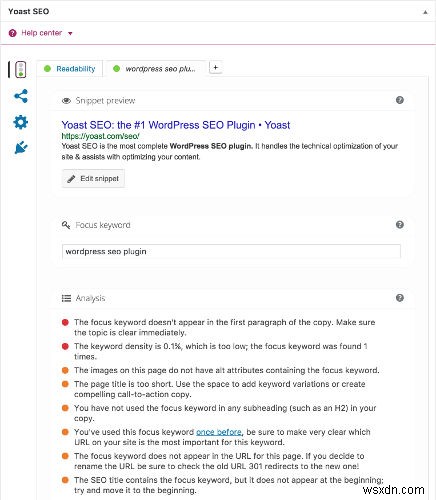436x500 pixels.
Task: Click the 'Focus keyword' heading text
Action: coord(103,225)
